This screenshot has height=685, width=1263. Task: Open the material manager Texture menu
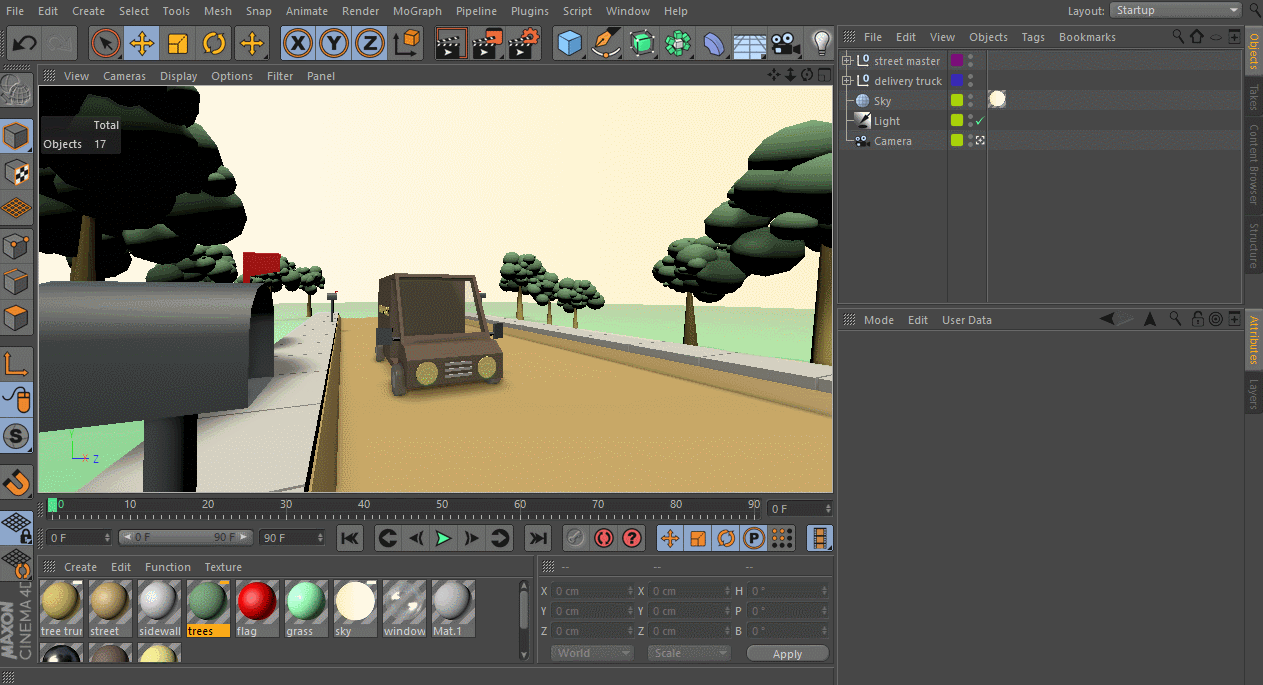tap(223, 567)
